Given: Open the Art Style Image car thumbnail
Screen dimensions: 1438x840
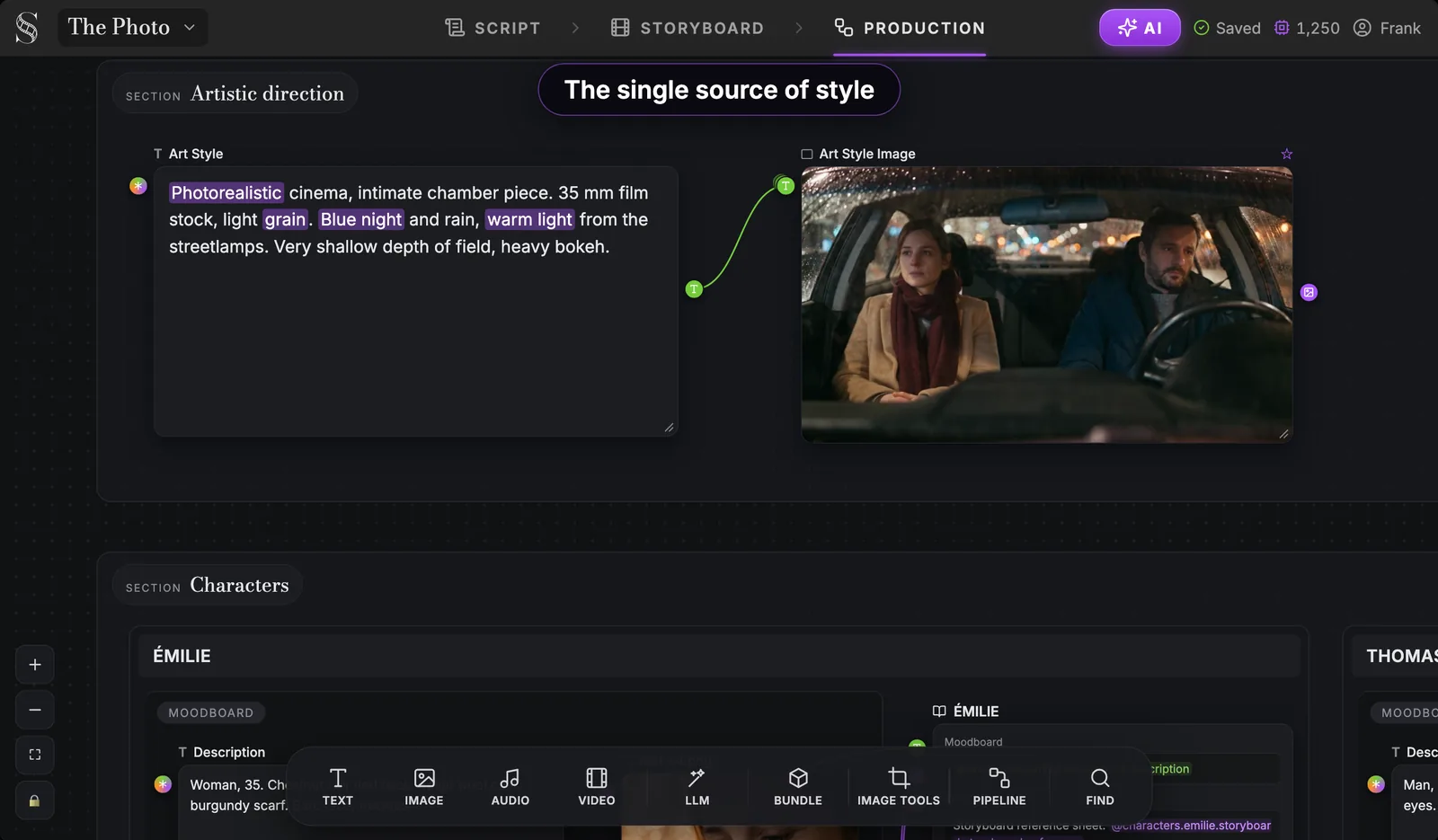Looking at the screenshot, I should coord(1047,305).
